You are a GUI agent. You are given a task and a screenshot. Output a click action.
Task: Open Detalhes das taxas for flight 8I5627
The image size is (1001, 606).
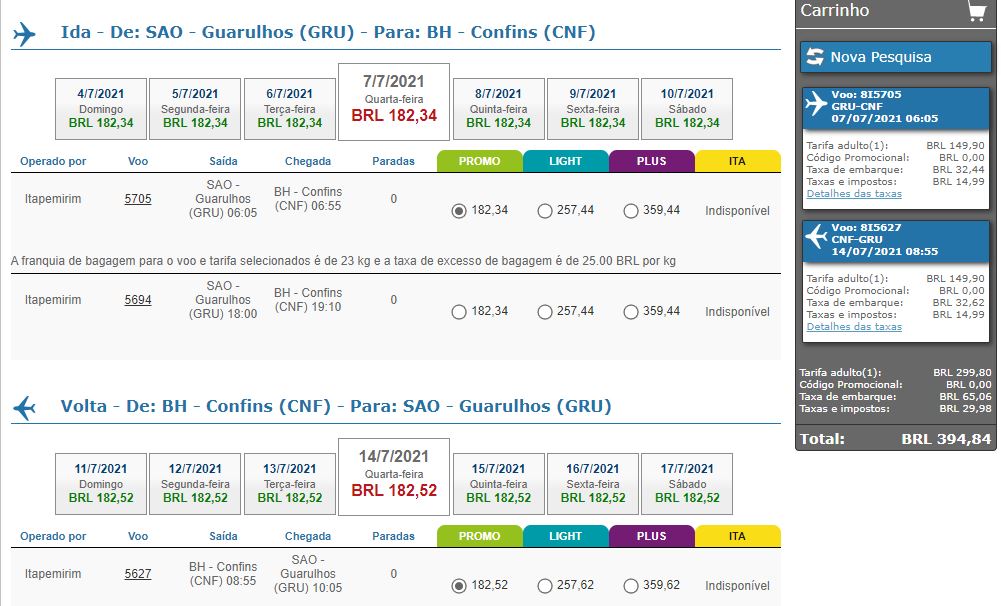point(854,326)
